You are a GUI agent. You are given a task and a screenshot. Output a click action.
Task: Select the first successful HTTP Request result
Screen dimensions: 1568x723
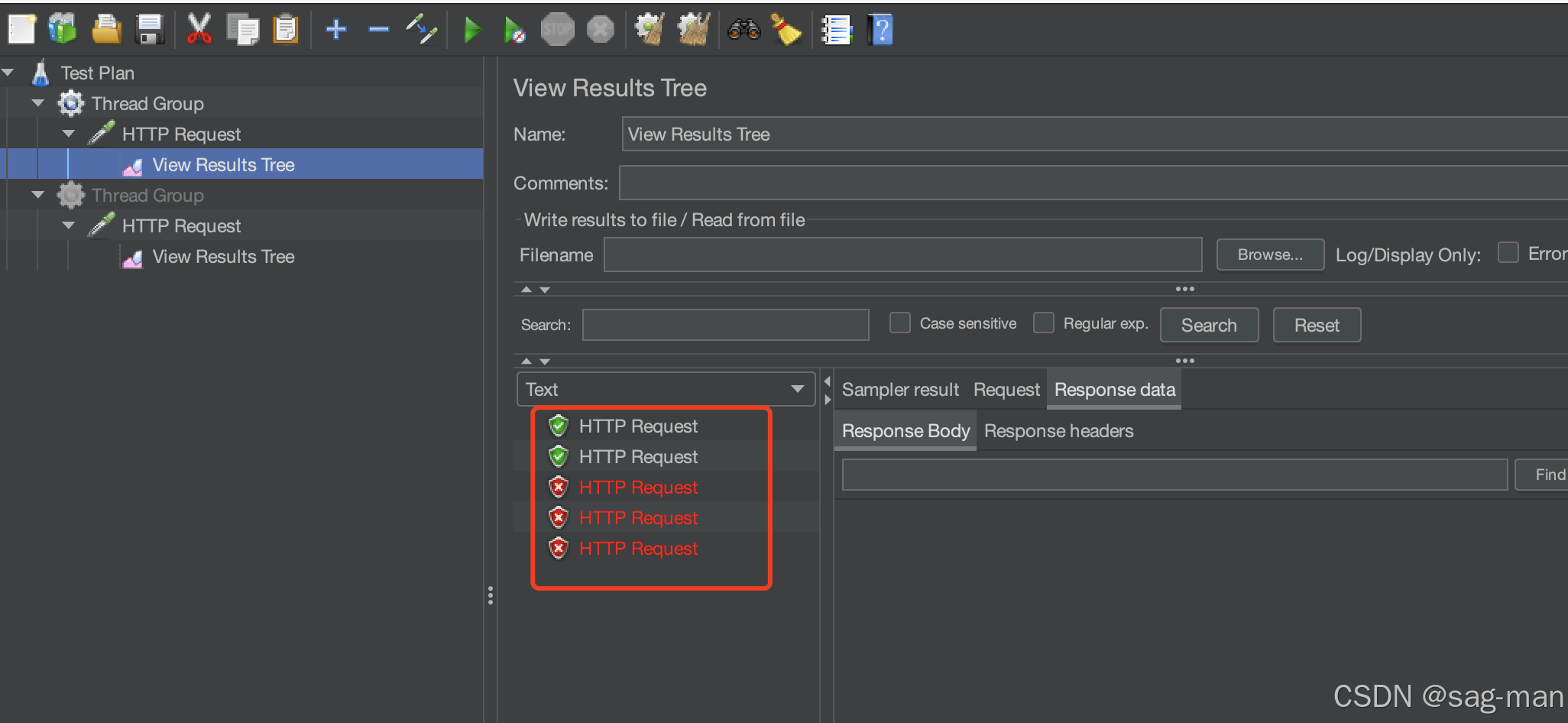click(x=638, y=426)
